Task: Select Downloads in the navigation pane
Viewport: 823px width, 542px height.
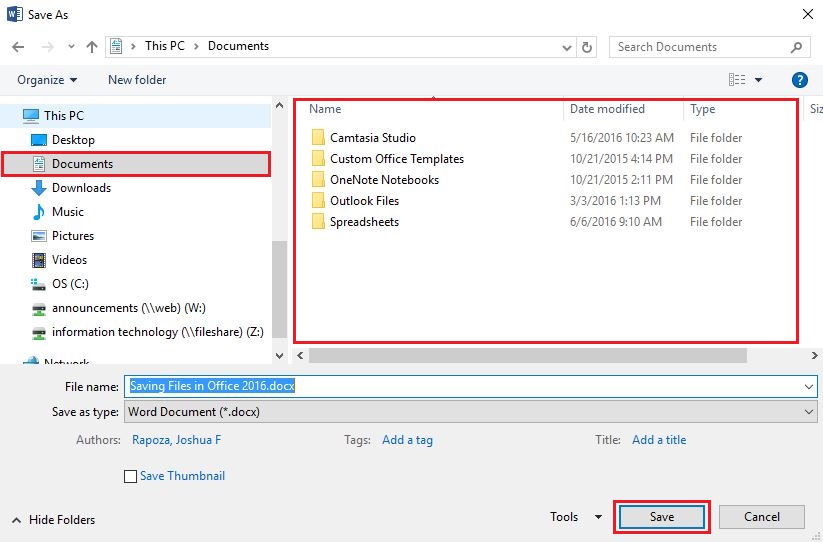Action: pyautogui.click(x=135, y=188)
